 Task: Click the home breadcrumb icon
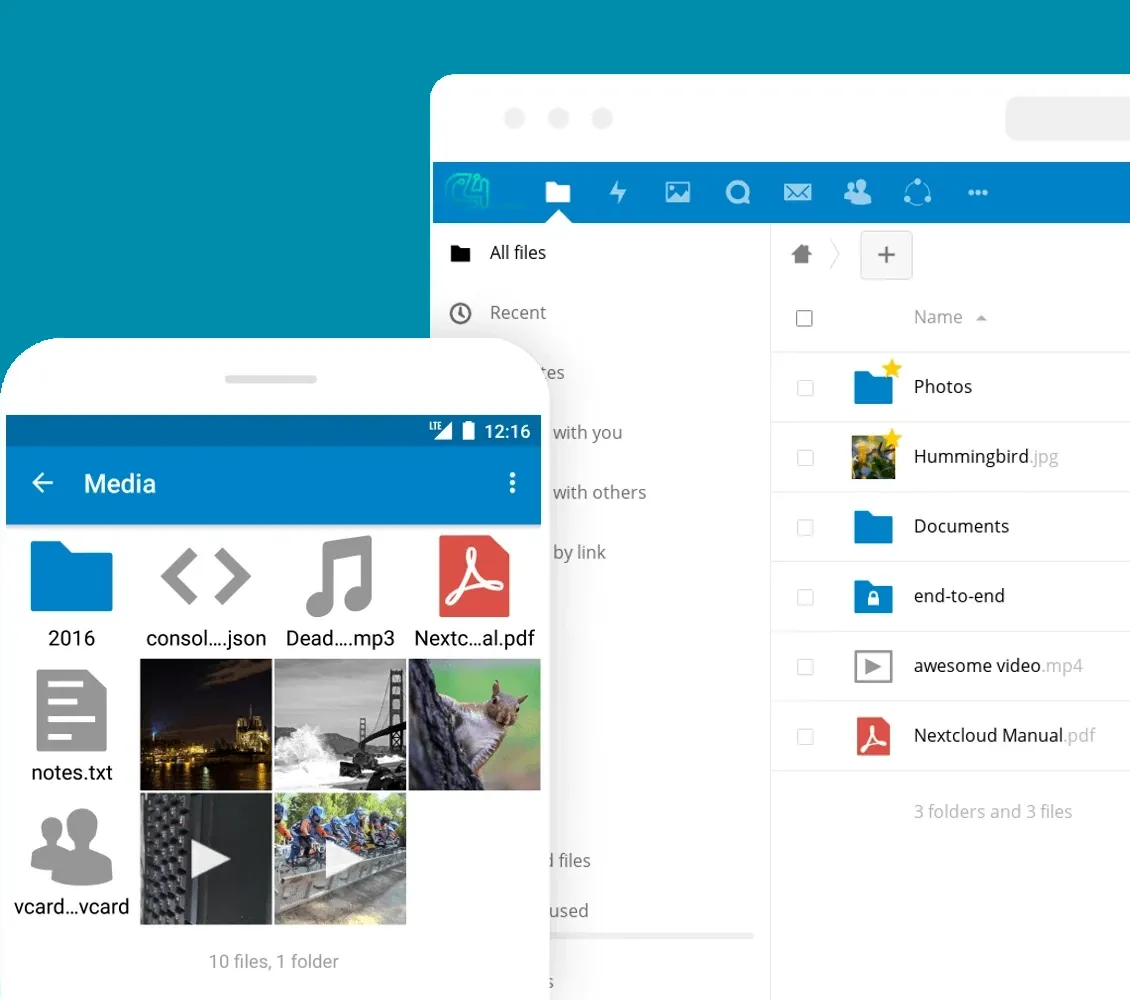coord(801,255)
